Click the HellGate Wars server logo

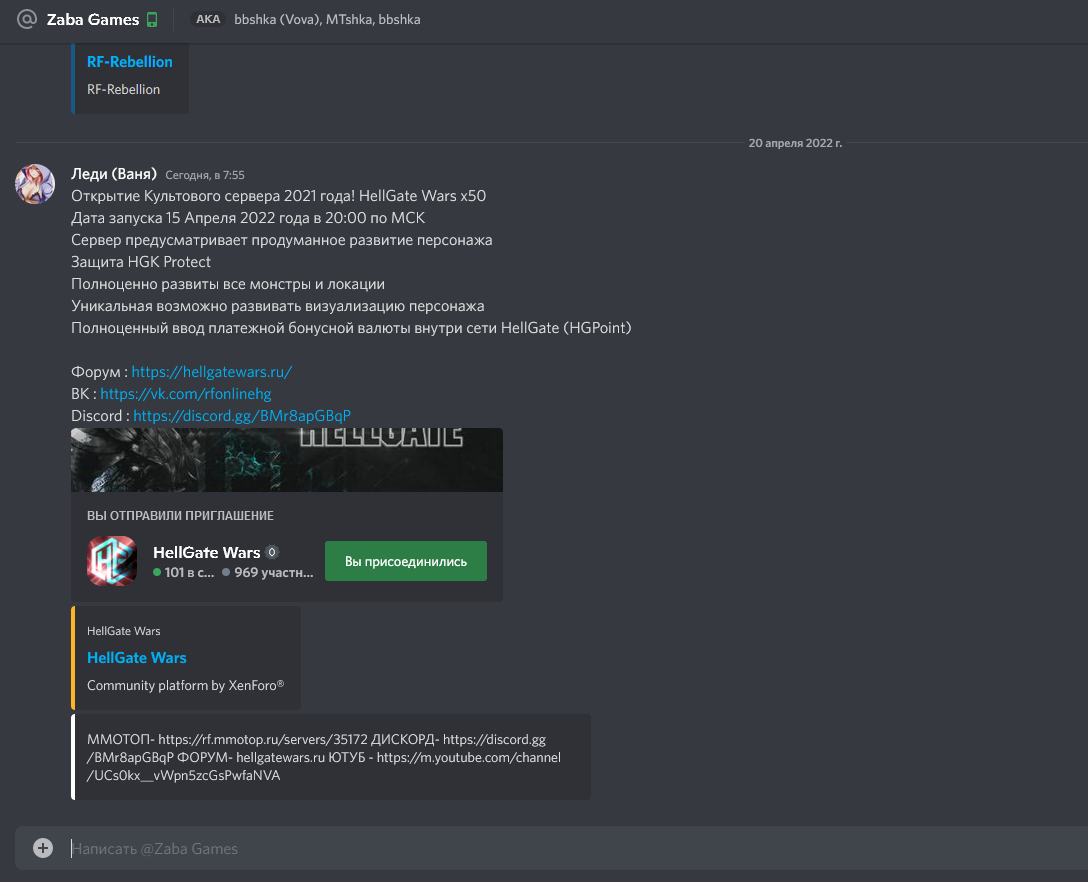point(112,561)
